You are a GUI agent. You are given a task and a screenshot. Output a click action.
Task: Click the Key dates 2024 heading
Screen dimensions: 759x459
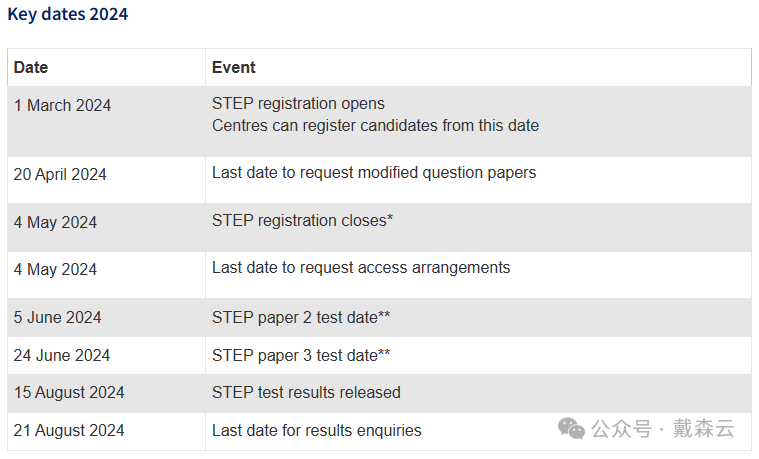click(x=68, y=14)
